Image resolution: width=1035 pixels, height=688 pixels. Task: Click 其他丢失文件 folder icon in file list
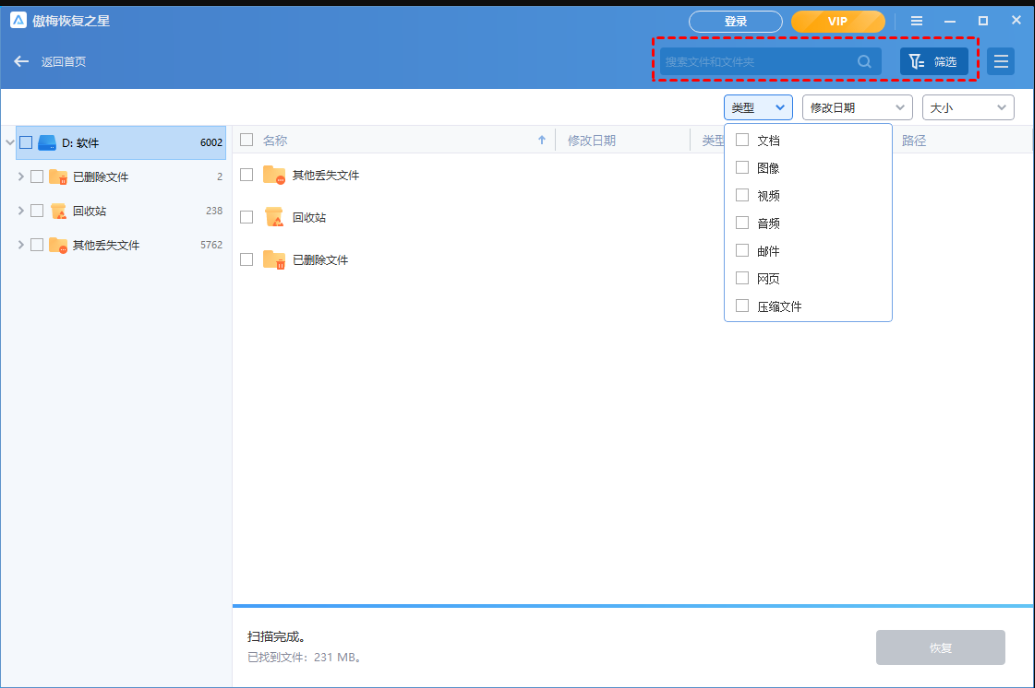274,175
